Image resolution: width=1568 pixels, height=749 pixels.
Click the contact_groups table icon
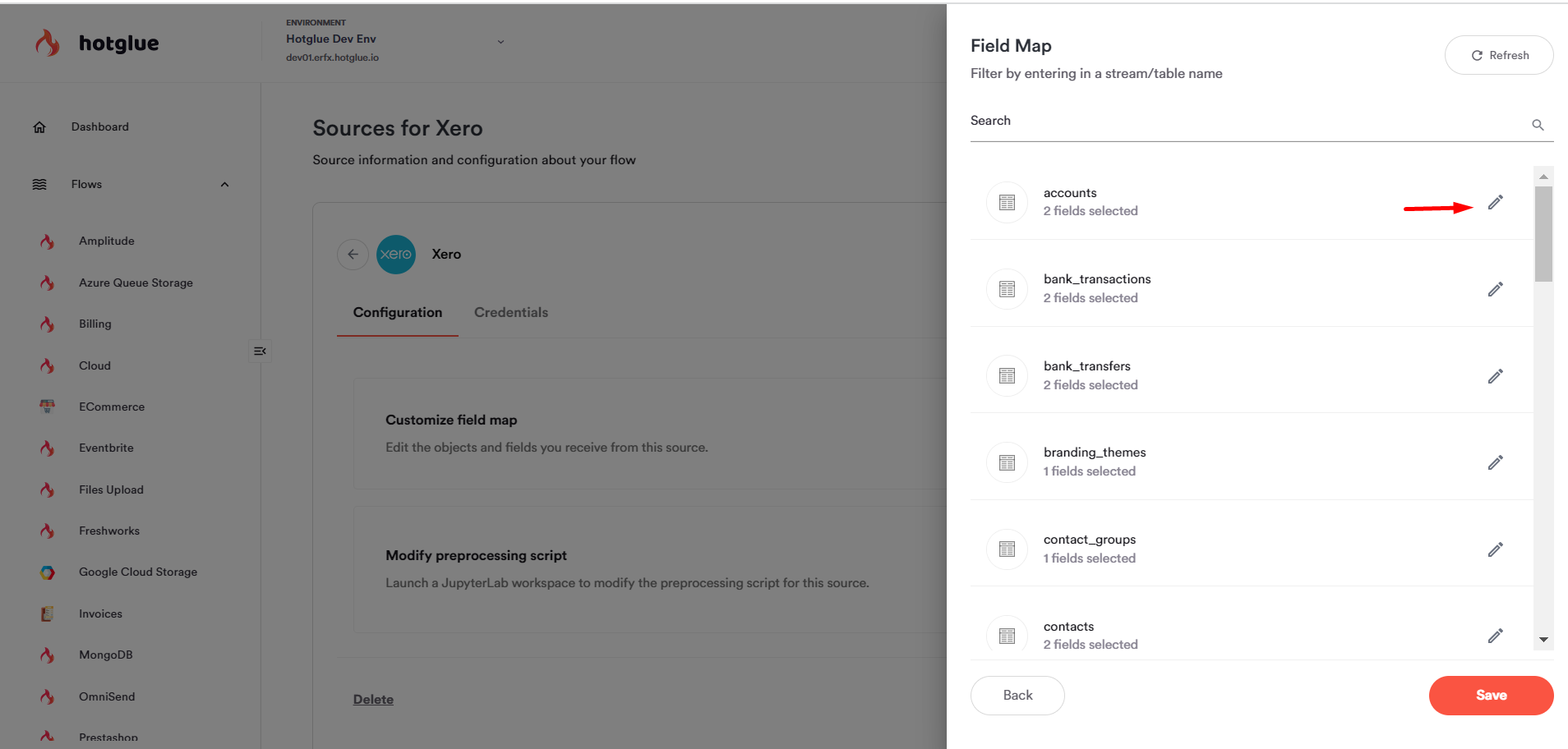(x=1007, y=549)
